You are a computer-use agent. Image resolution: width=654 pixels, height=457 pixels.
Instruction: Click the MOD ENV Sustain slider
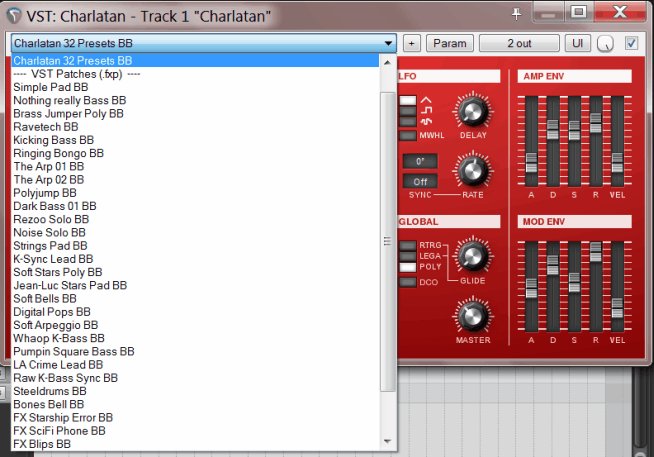point(574,282)
